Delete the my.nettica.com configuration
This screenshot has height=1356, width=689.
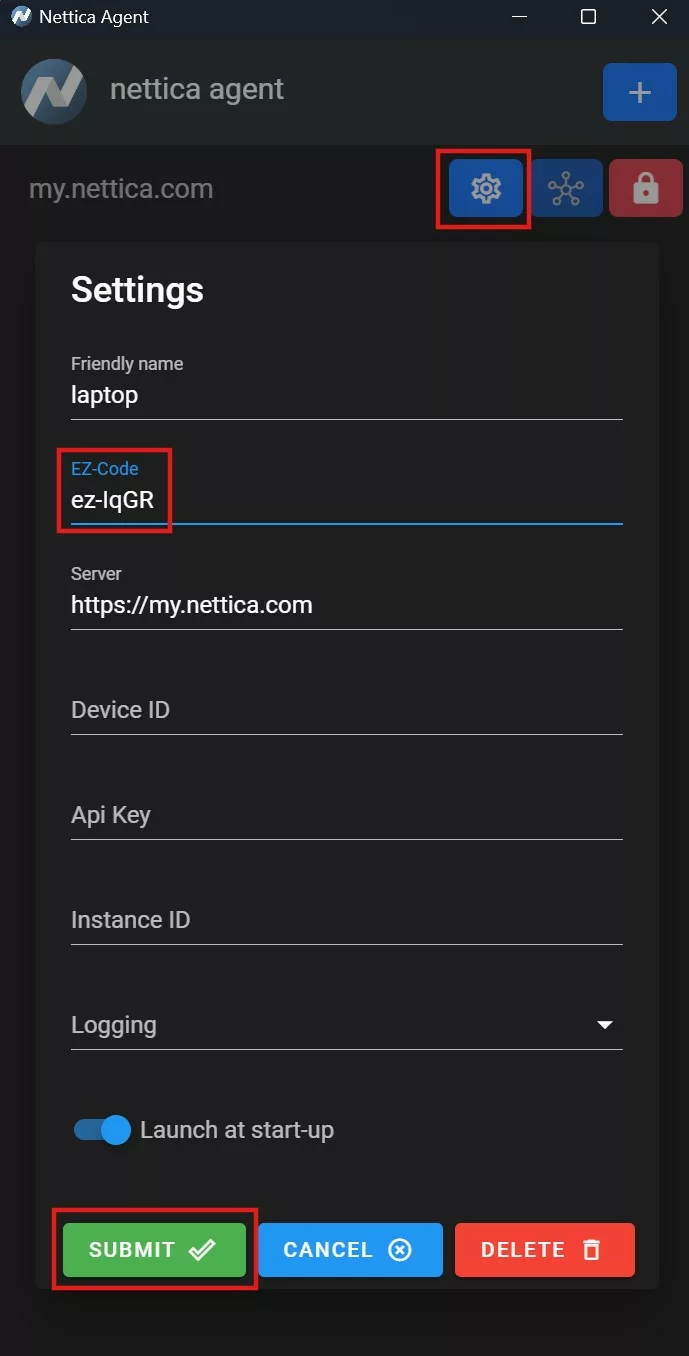click(545, 1249)
